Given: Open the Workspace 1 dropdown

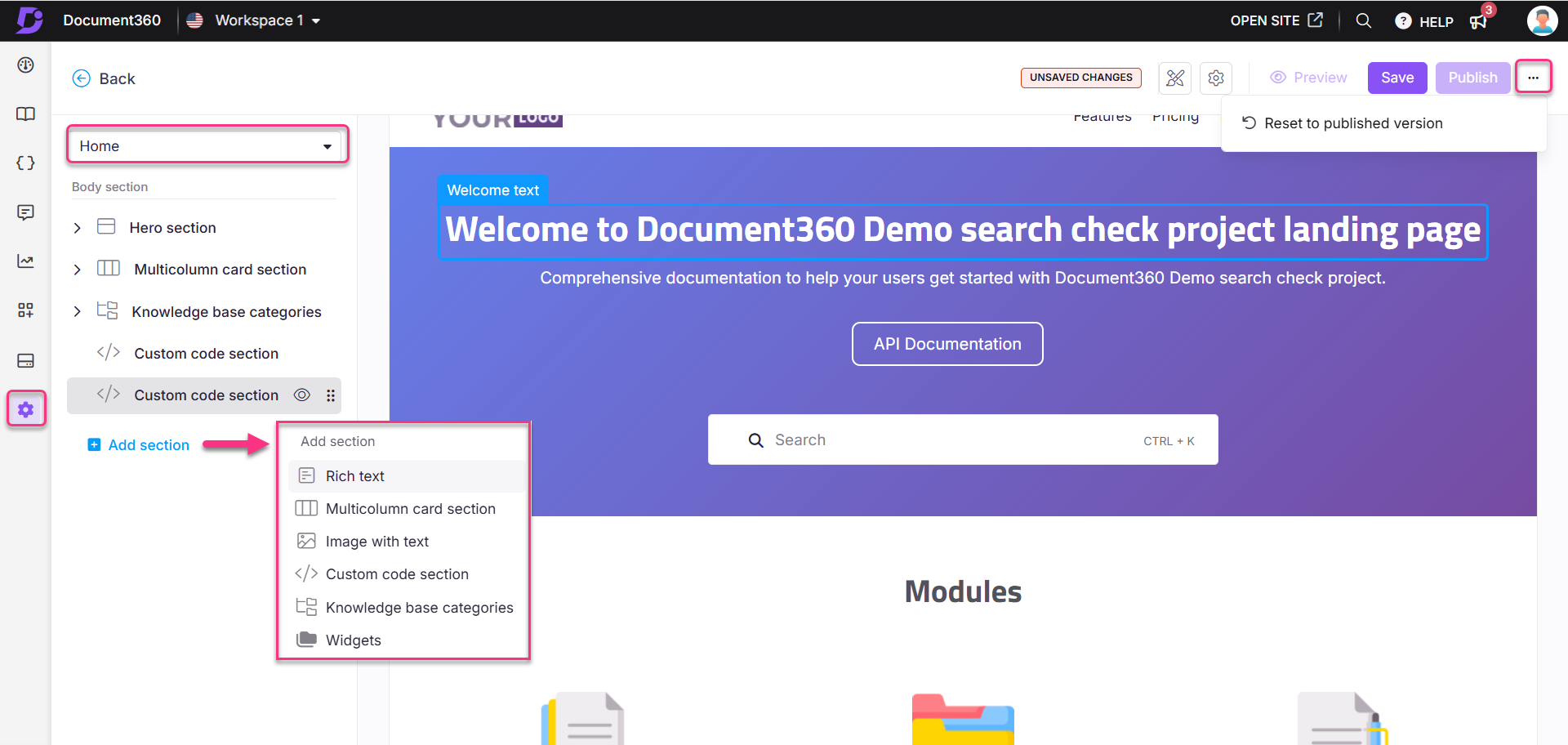Looking at the screenshot, I should click(x=266, y=20).
